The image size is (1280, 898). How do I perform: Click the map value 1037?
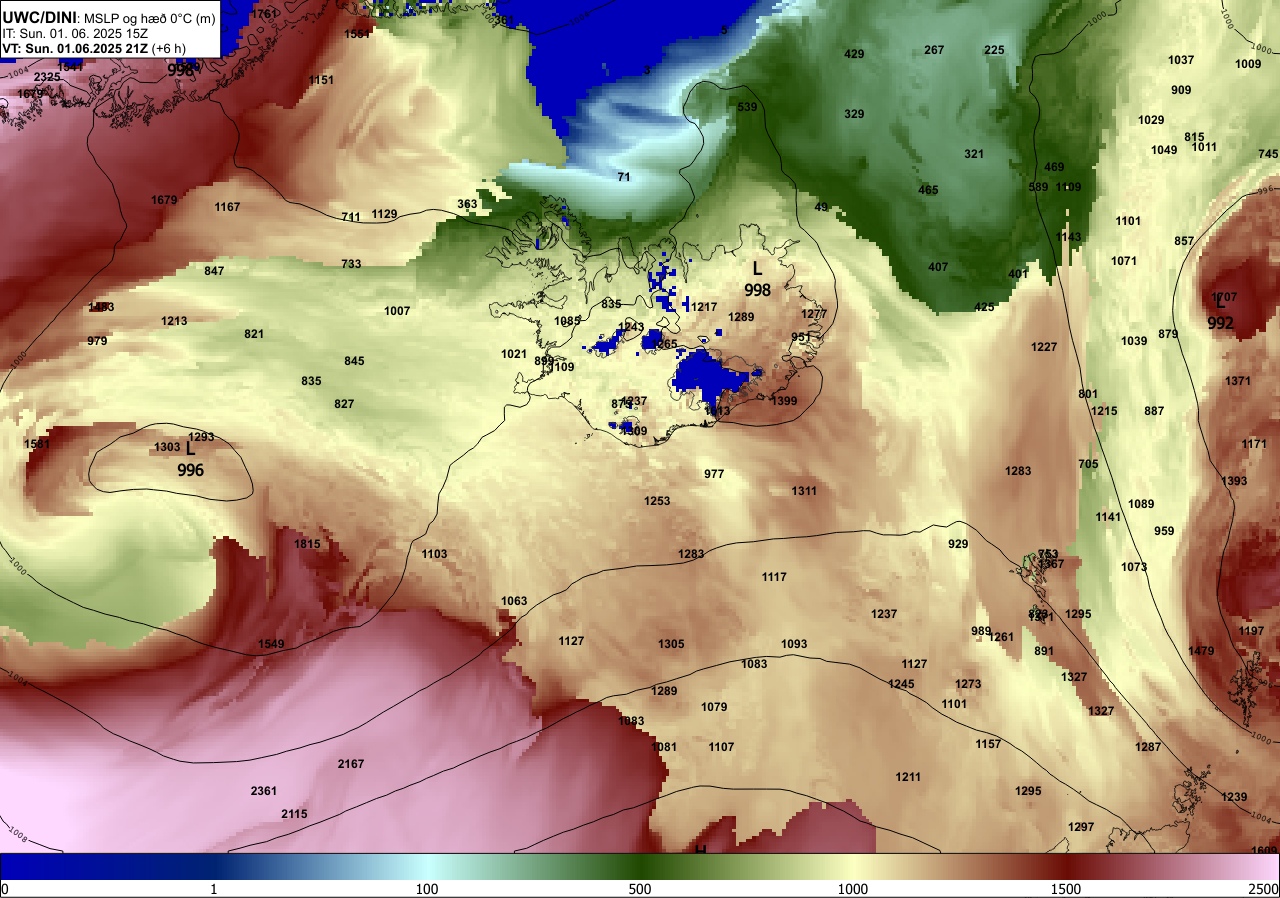coord(1181,60)
